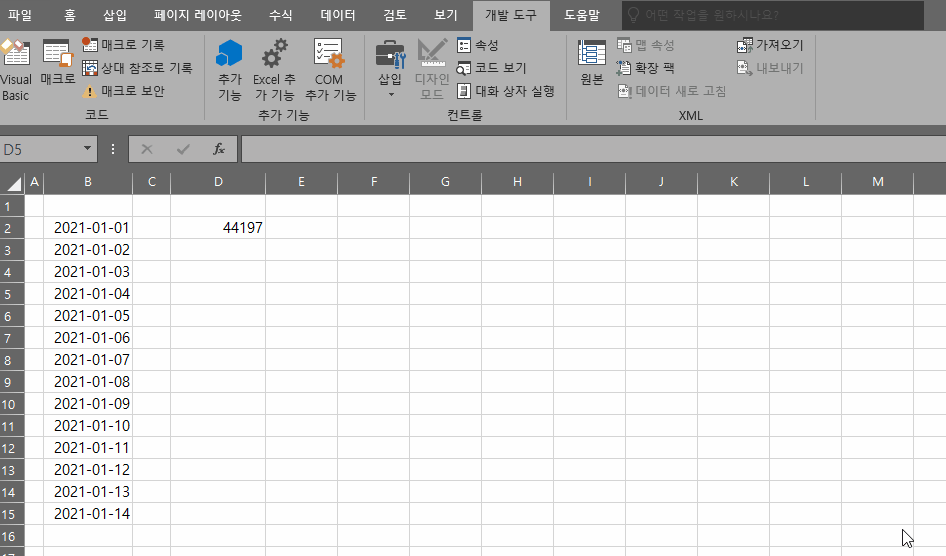Open the Visual Basic editor
The width and height of the screenshot is (946, 556).
click(16, 71)
